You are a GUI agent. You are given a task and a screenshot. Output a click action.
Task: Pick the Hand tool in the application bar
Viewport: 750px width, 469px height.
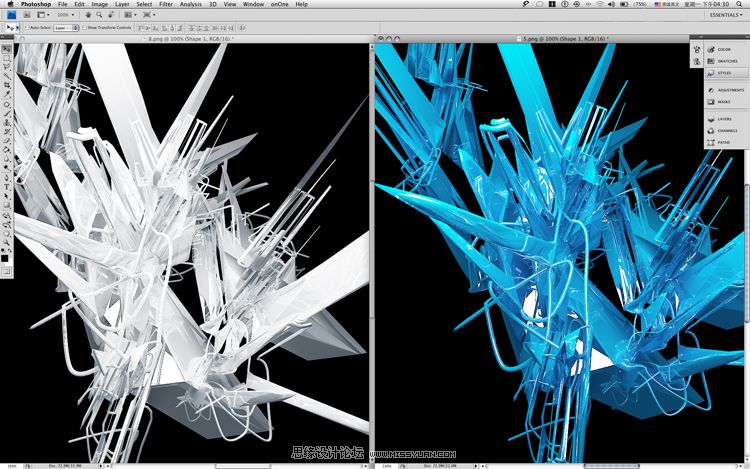88,15
